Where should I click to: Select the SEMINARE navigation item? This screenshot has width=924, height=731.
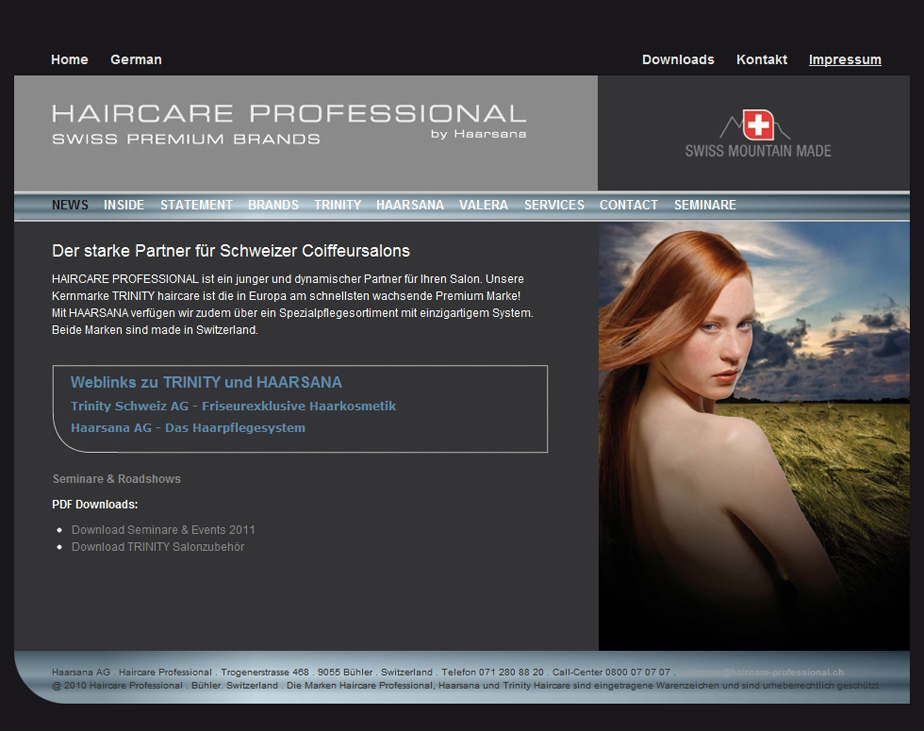point(705,205)
